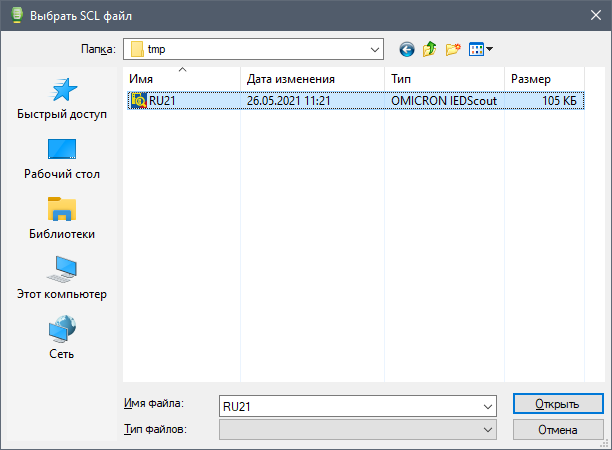Open the View menu icon
The width and height of the screenshot is (612, 450).
coord(481,49)
